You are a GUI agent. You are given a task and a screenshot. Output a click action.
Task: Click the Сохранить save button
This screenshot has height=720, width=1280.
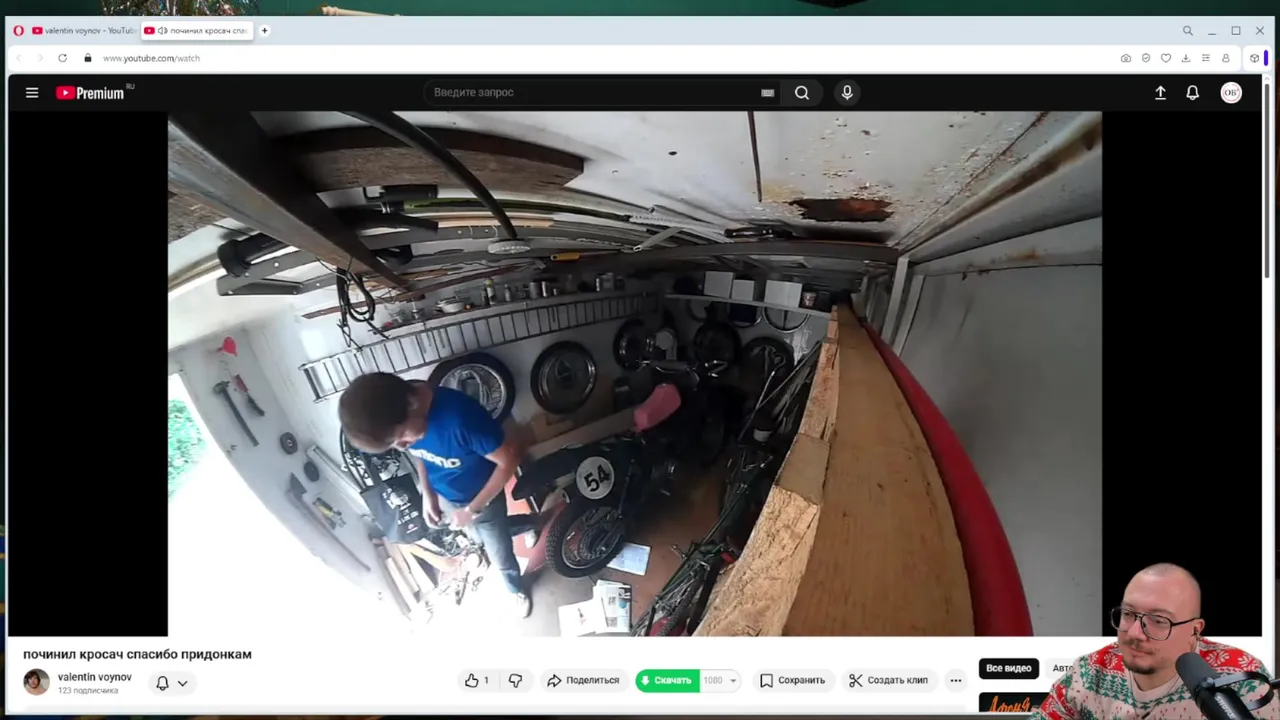[792, 680]
